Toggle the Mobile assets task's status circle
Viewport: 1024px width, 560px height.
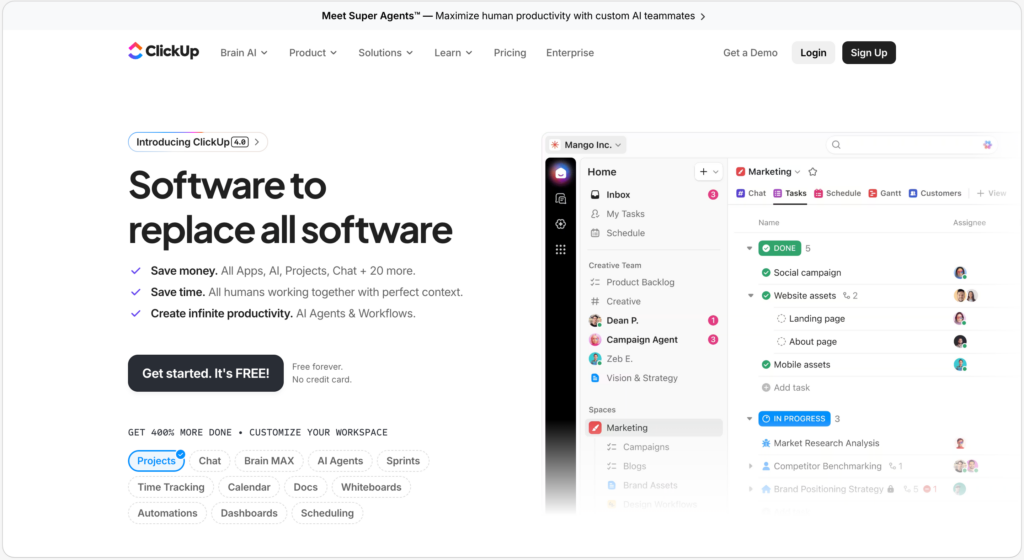pos(766,365)
